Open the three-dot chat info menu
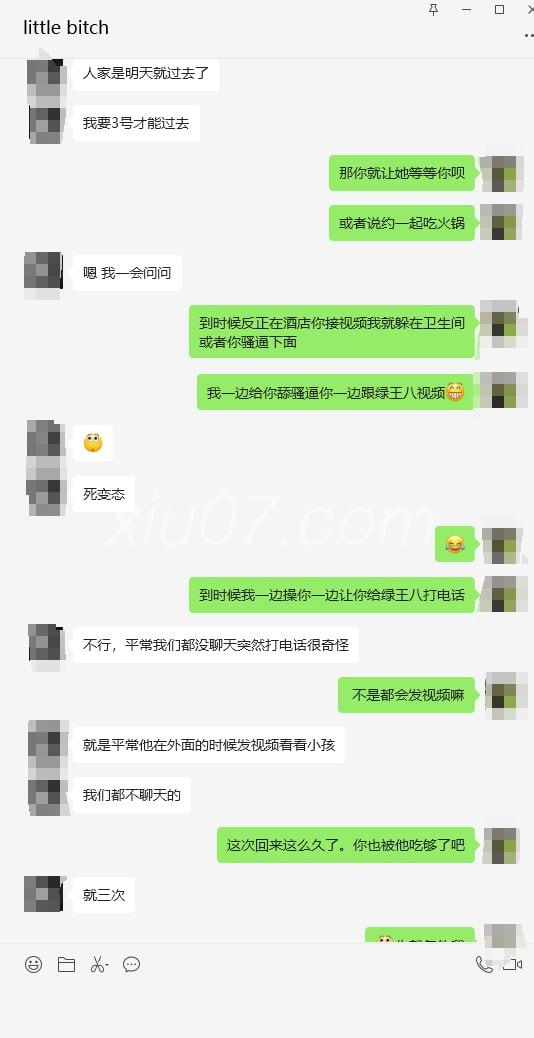The width and height of the screenshot is (534, 1038). 529,35
